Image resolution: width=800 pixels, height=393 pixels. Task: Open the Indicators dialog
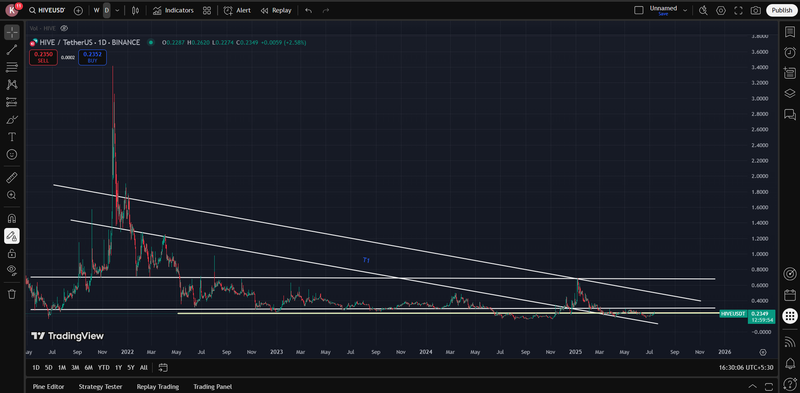[173, 10]
